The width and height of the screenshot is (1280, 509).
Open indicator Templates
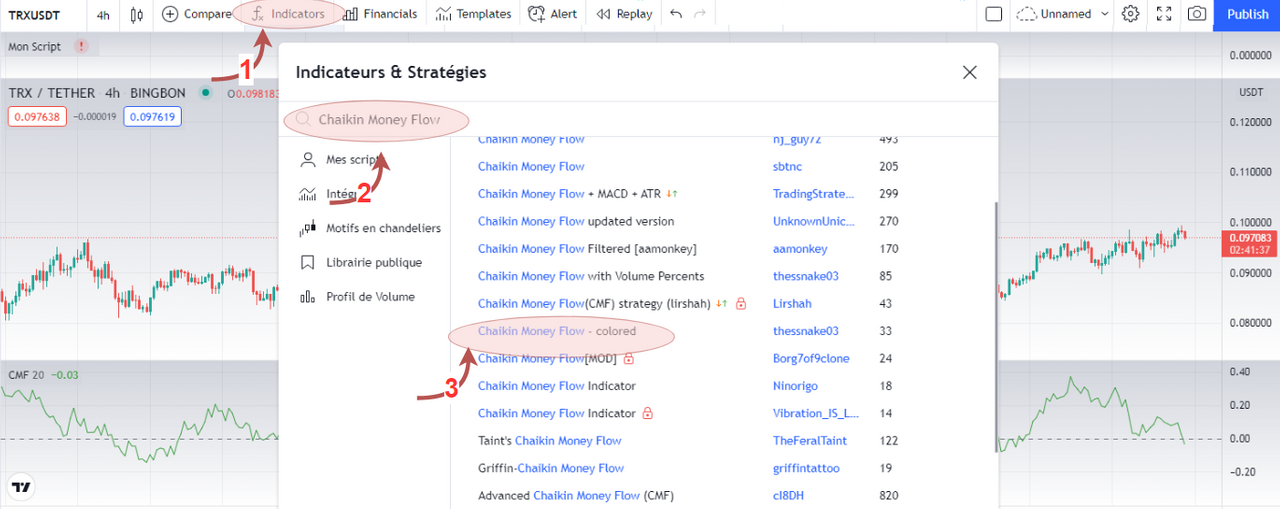pyautogui.click(x=474, y=14)
